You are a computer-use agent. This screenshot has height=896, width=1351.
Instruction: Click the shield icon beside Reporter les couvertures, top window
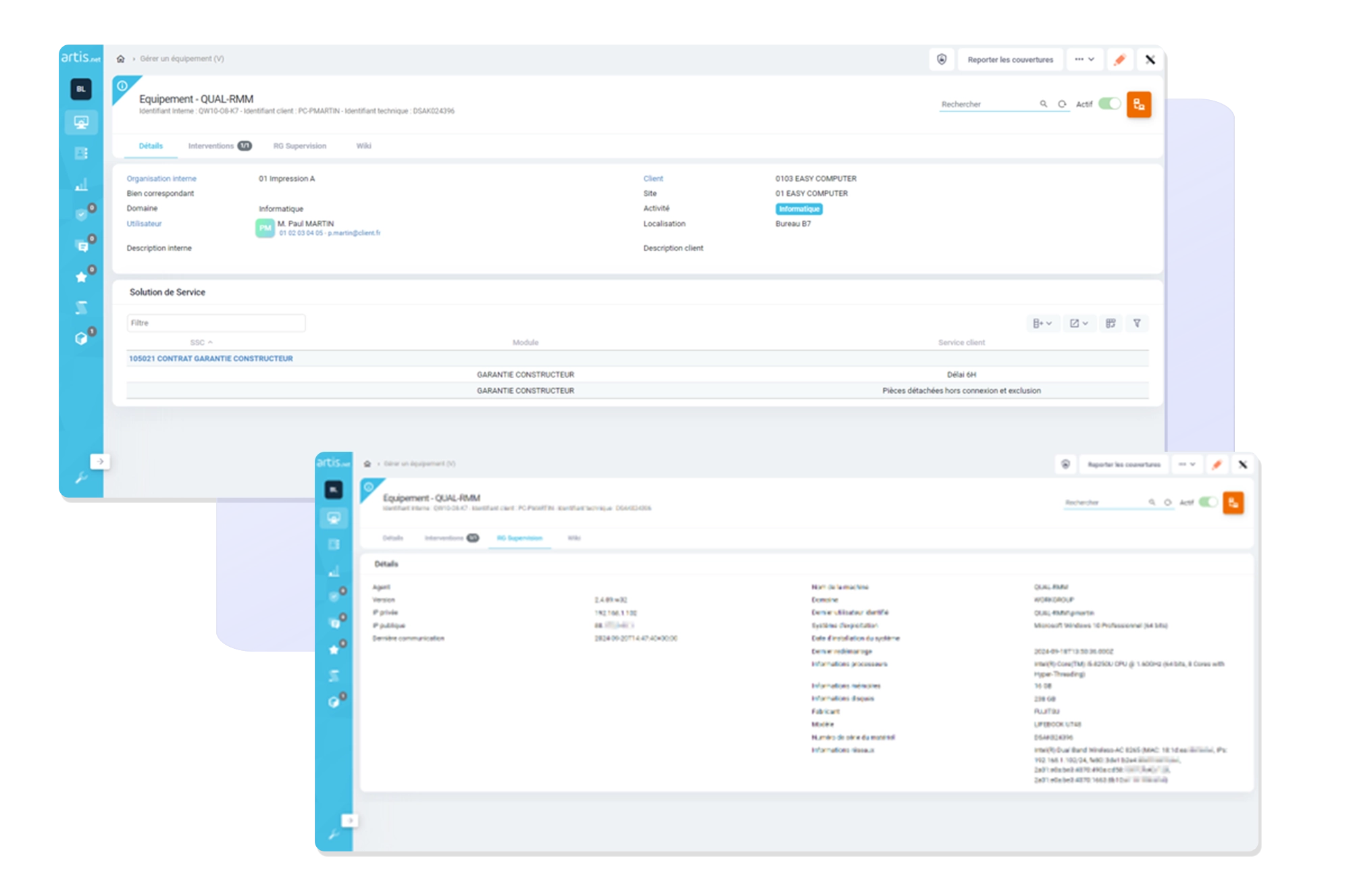coord(942,59)
